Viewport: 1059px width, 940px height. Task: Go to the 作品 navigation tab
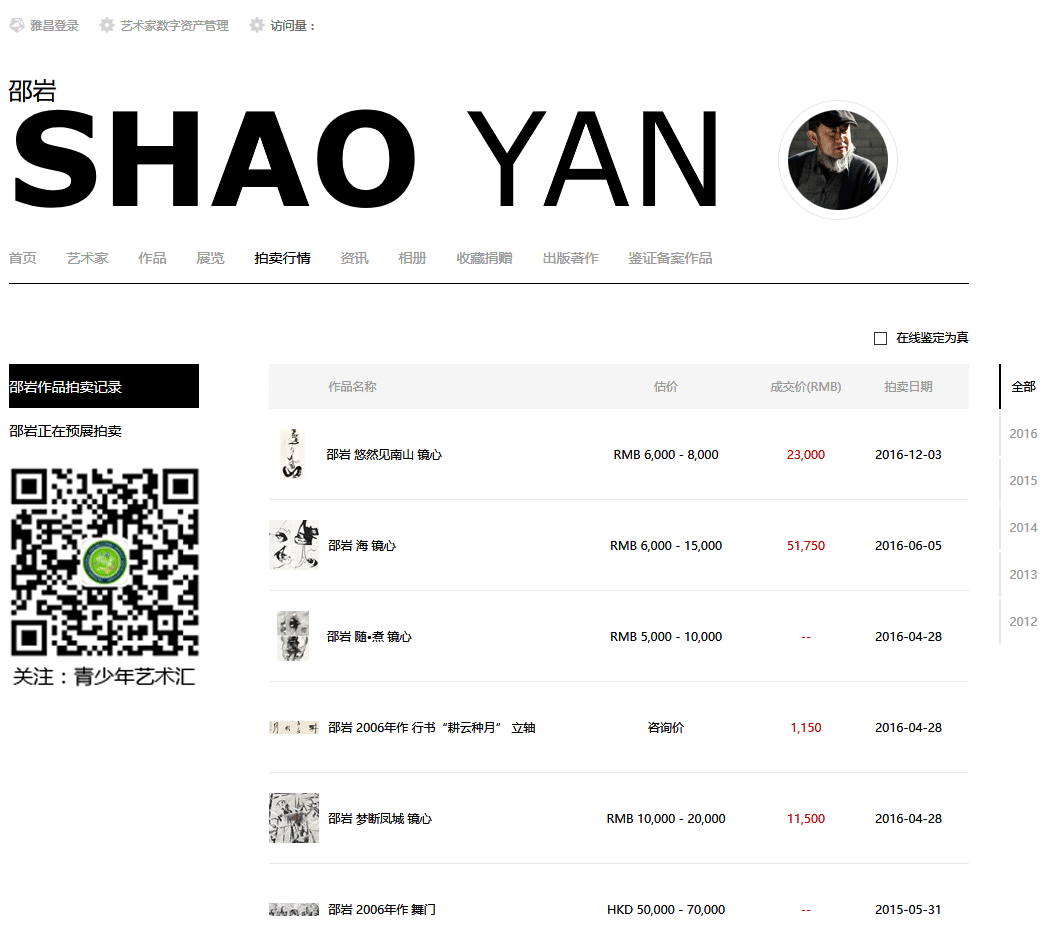(152, 258)
